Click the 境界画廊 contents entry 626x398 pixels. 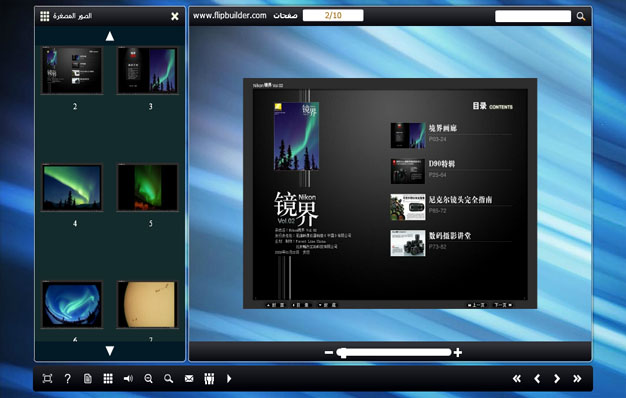point(443,128)
